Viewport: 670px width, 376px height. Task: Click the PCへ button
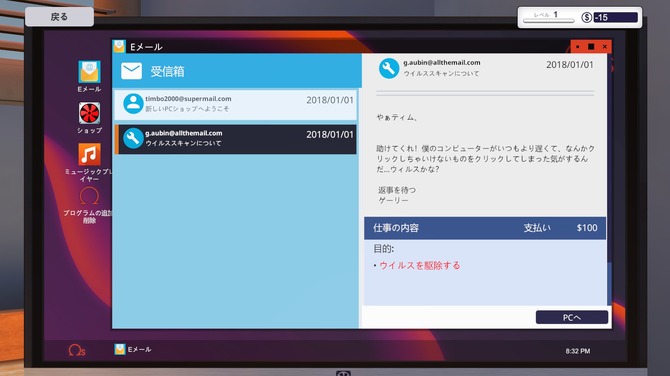(572, 317)
